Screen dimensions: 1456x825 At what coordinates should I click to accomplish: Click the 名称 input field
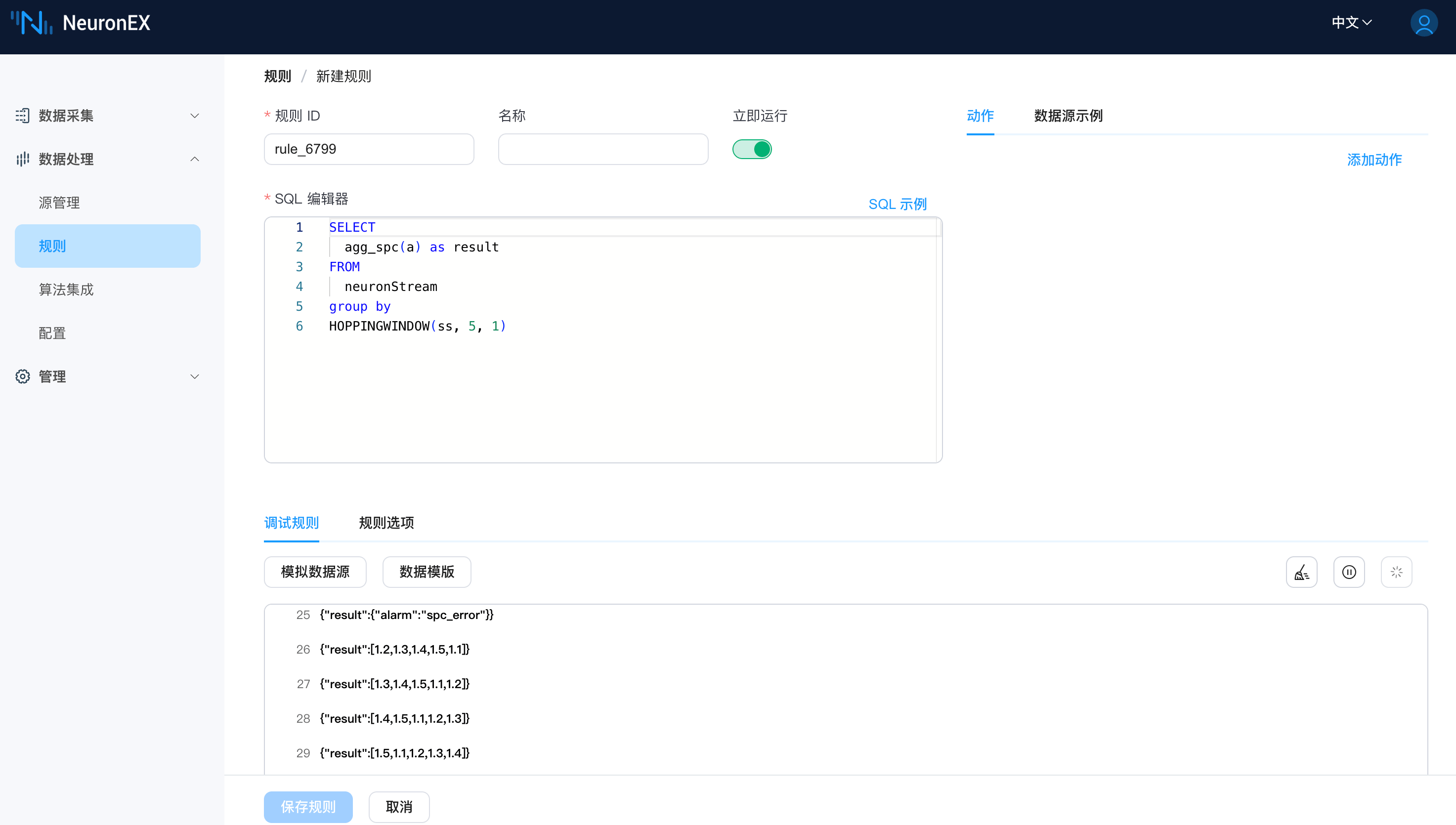coord(603,149)
